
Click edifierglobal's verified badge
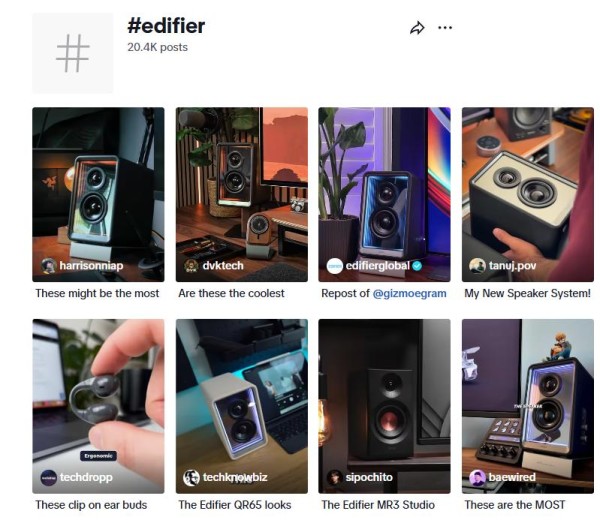point(417,266)
